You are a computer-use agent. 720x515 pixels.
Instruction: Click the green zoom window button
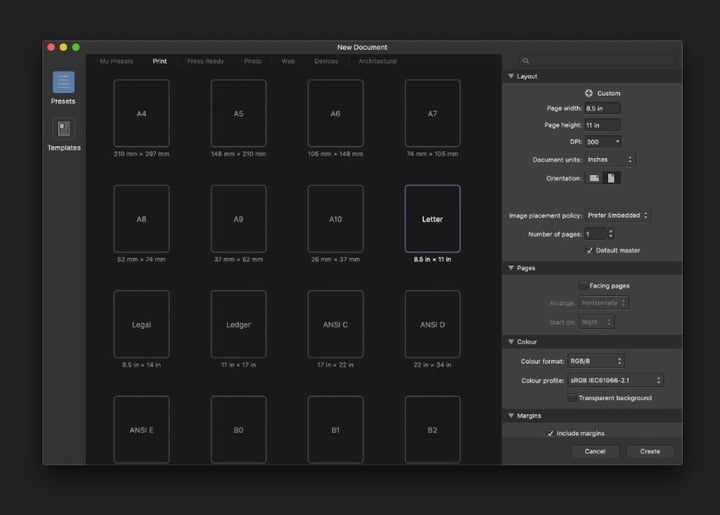click(76, 47)
